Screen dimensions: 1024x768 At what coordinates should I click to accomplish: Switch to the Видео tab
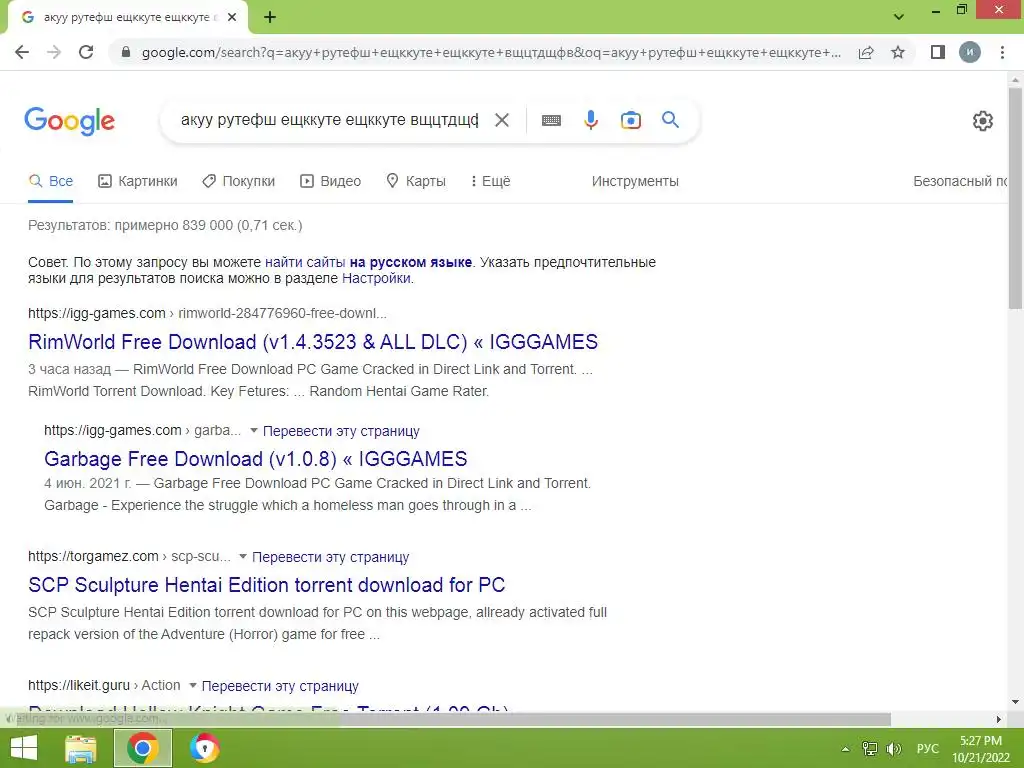click(330, 181)
